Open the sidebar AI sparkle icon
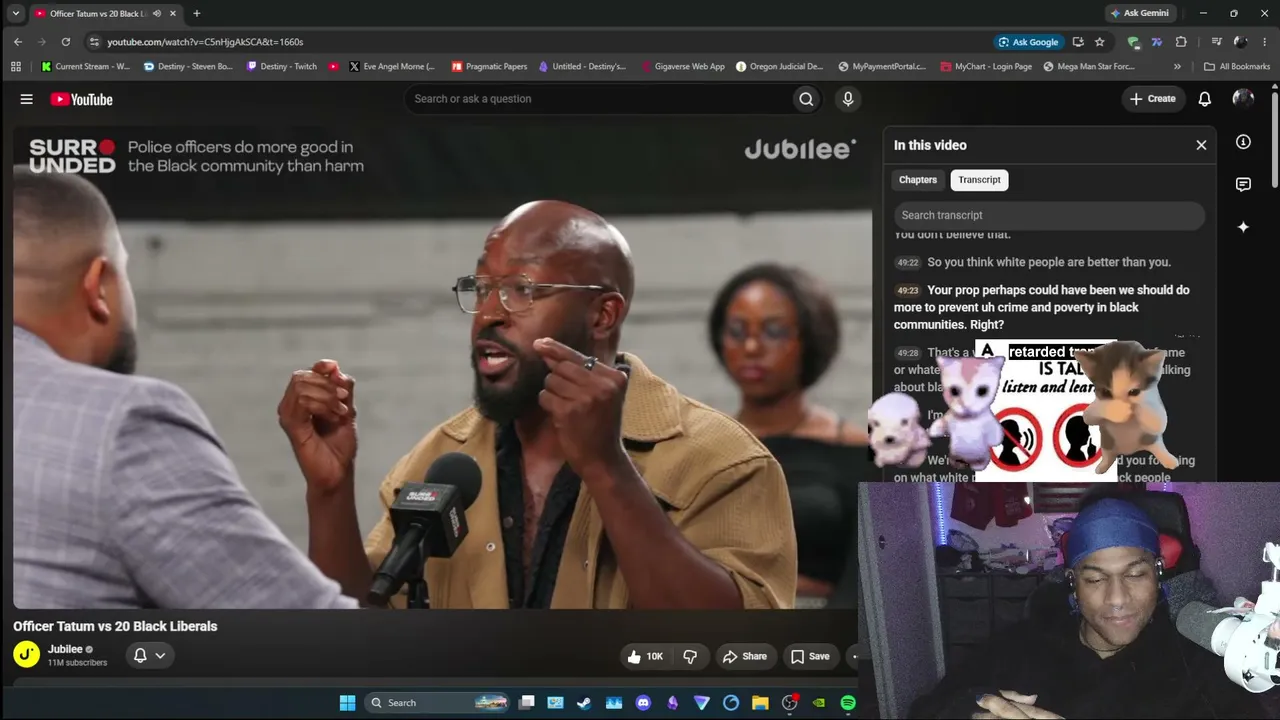 coord(1243,227)
